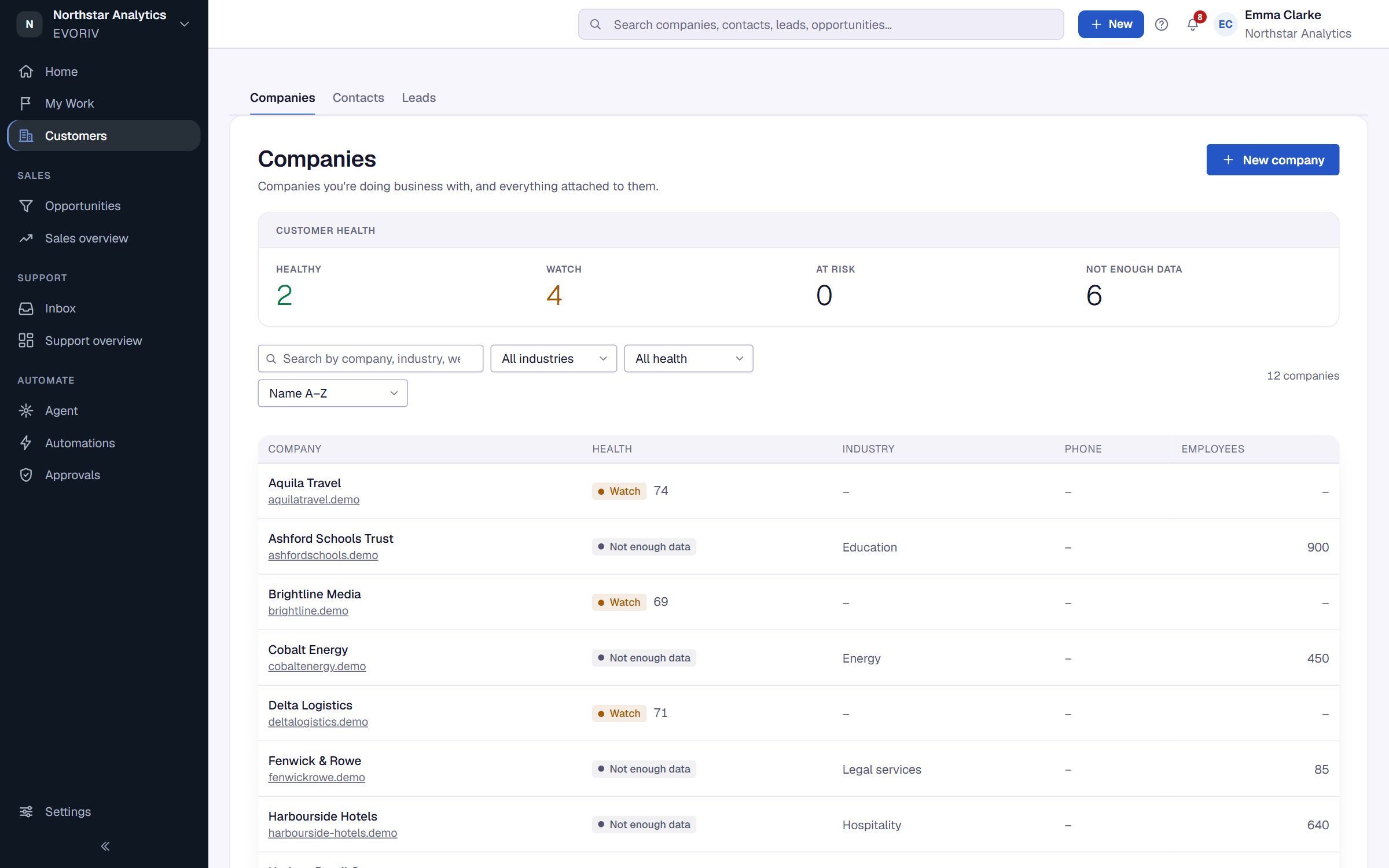Open the Harbourside Hotels company
The height and width of the screenshot is (868, 1389).
(323, 816)
